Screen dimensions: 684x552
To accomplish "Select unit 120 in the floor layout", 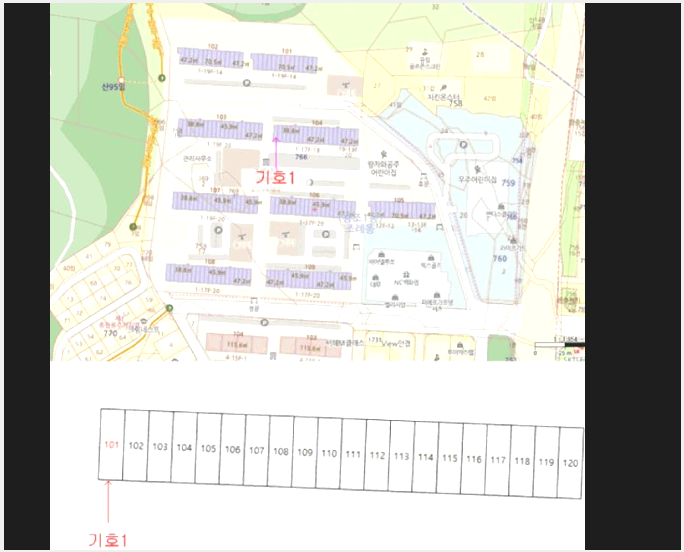I will (x=570, y=463).
